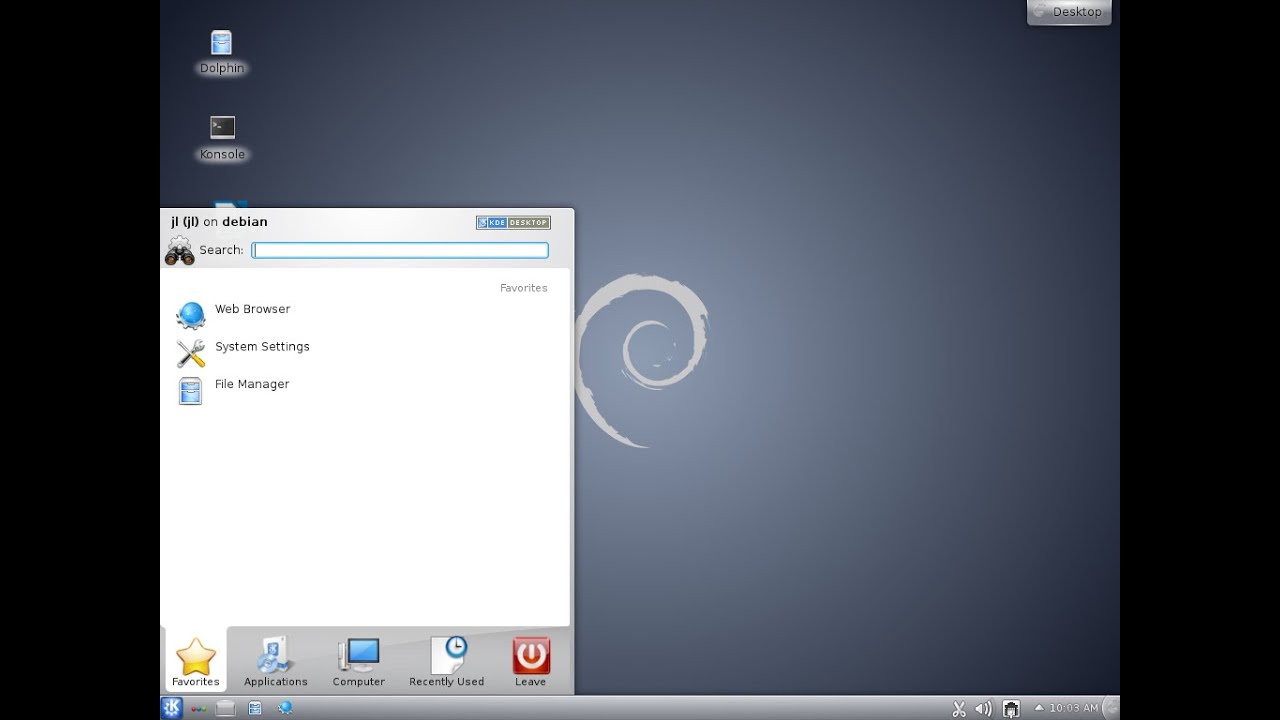1280x720 pixels.
Task: Switch to the Applications tab
Action: click(275, 661)
